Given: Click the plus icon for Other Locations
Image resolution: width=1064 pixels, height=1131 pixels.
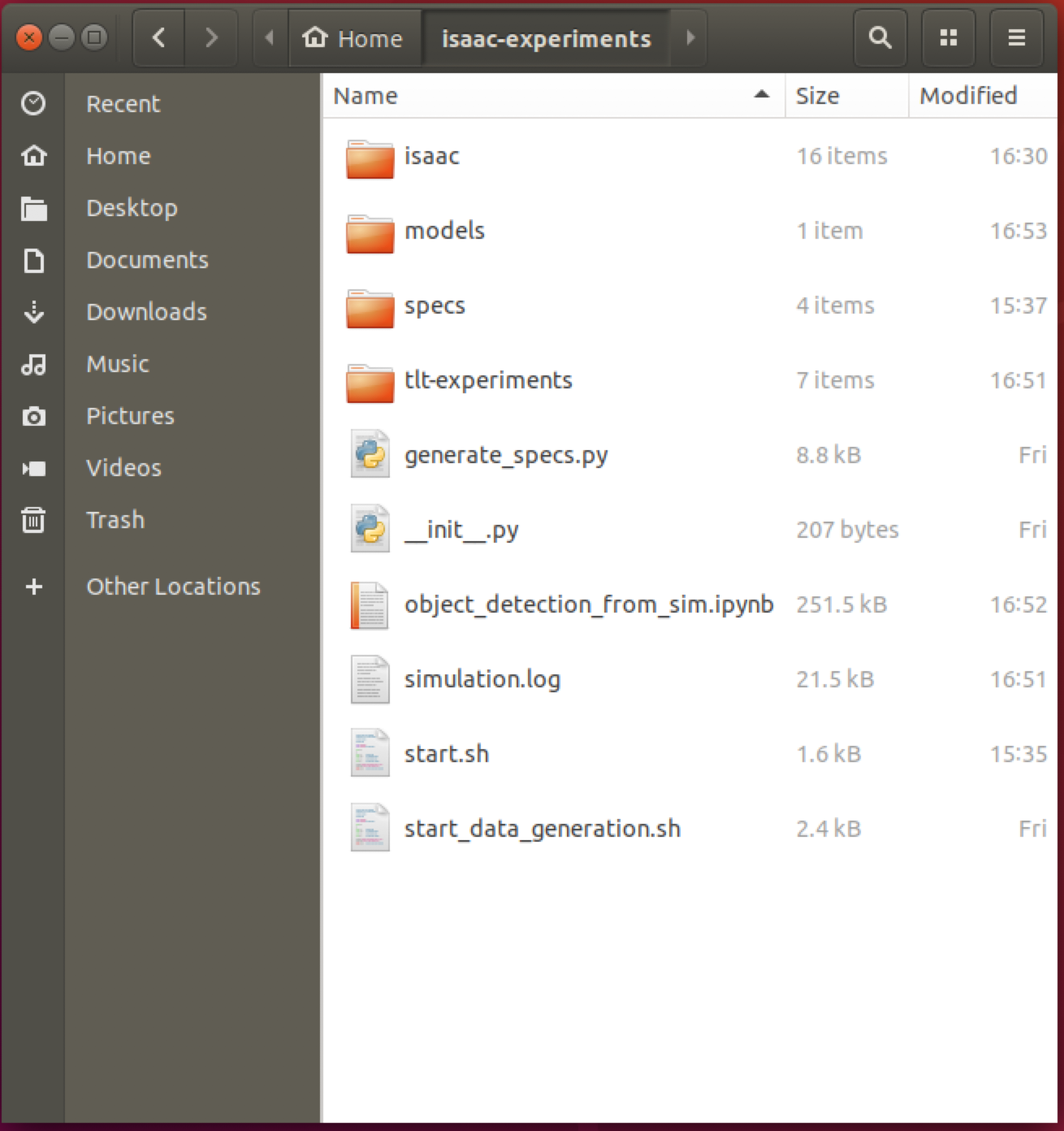Looking at the screenshot, I should [x=33, y=587].
